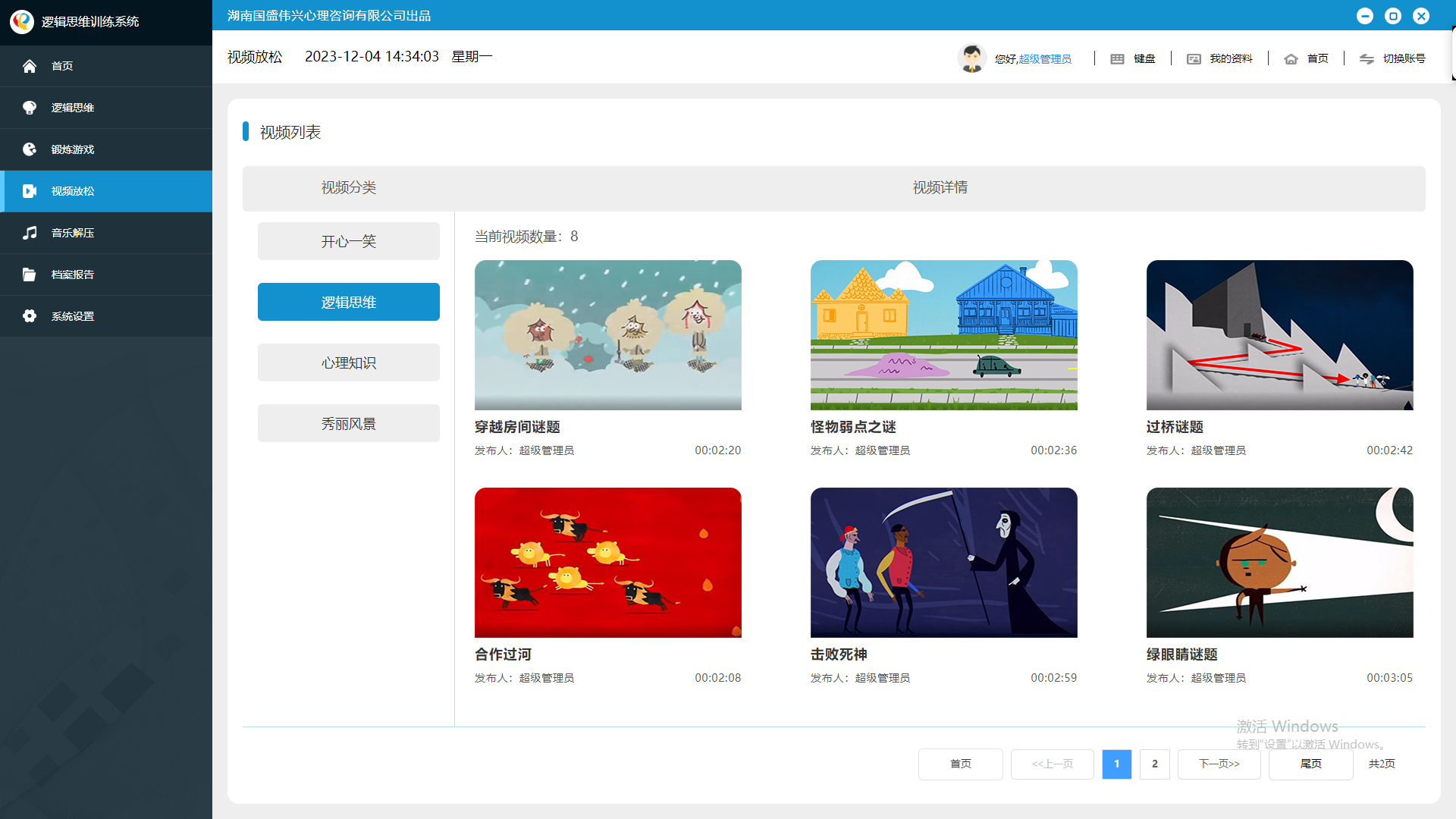Select the 心理知识 category
Screen dimensions: 1456x819
348,362
